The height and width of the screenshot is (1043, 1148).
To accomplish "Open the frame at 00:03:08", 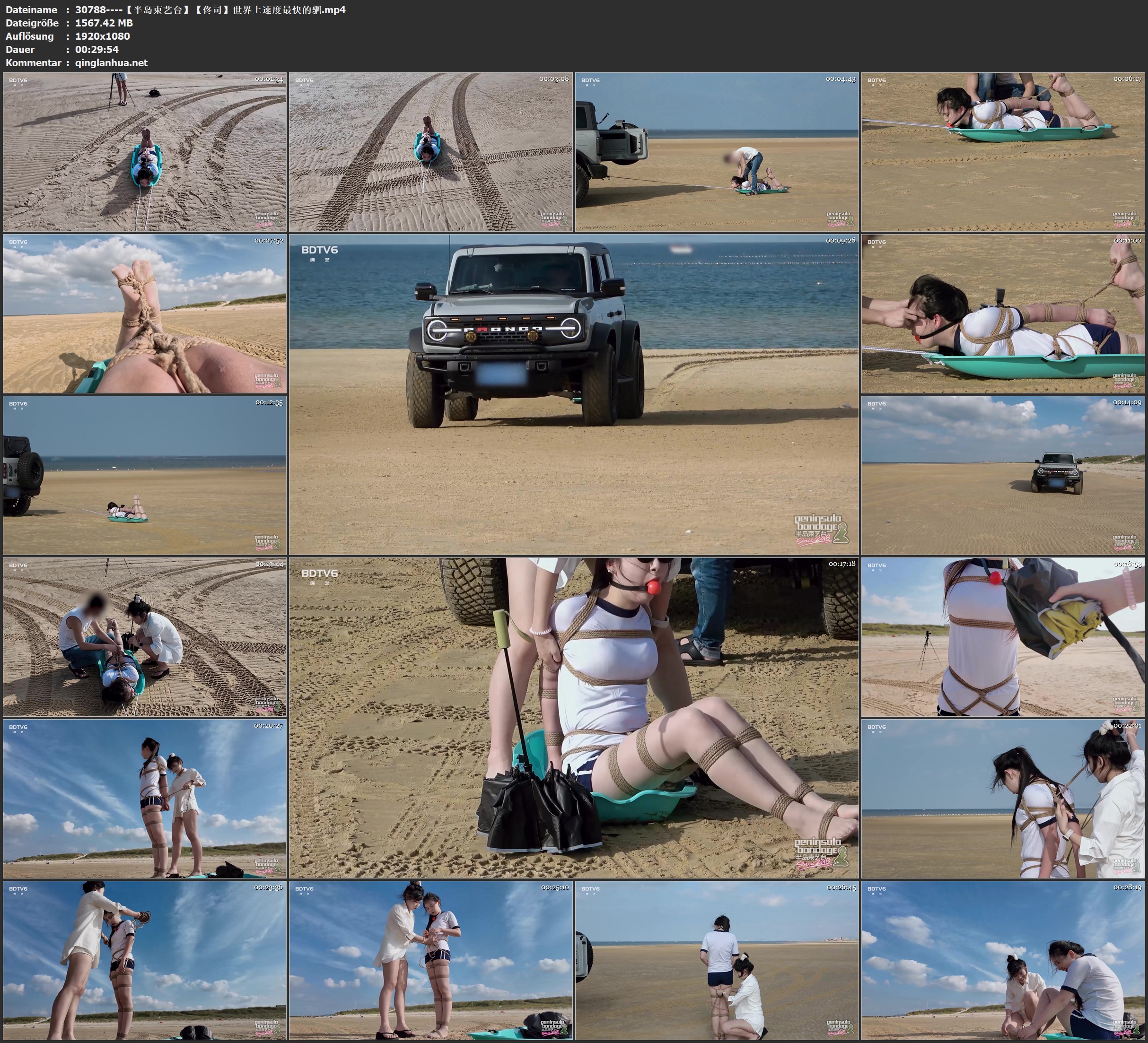I will 430,152.
